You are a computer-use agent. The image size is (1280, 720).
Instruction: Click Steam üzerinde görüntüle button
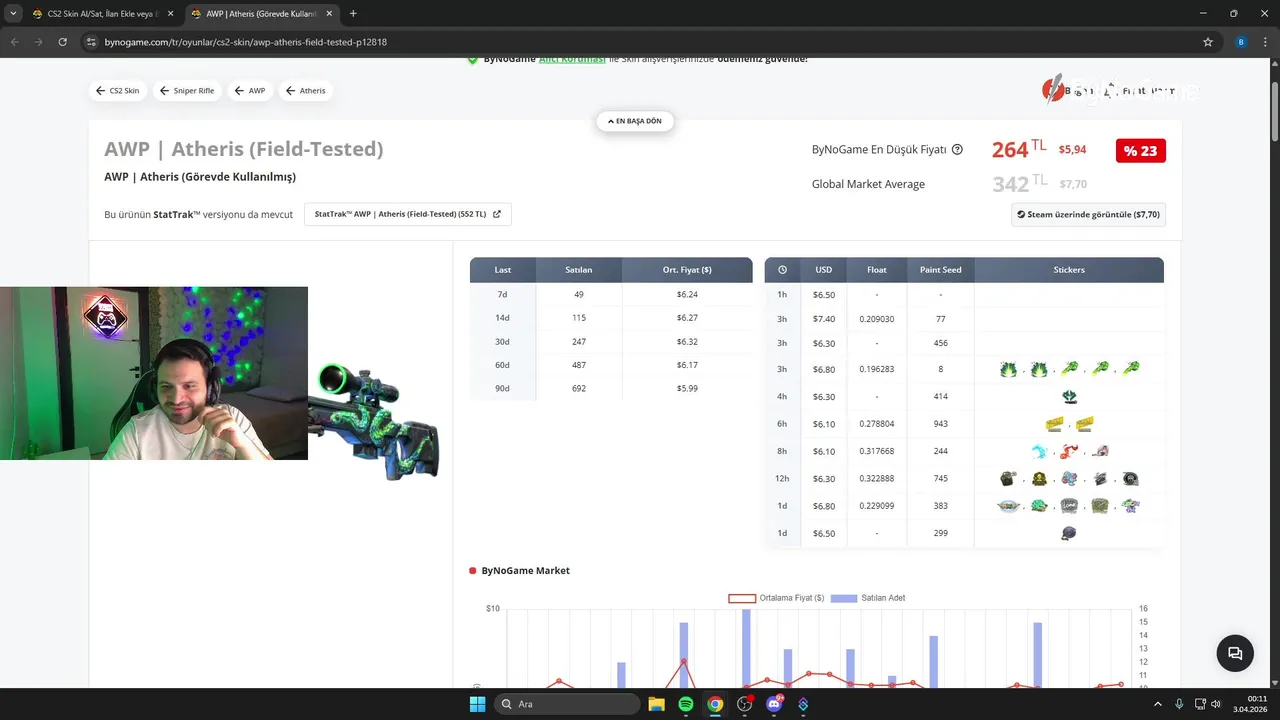point(1088,214)
